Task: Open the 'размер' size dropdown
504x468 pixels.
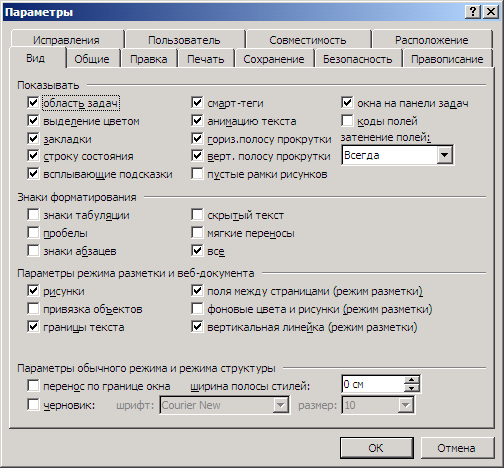Action: pos(406,405)
